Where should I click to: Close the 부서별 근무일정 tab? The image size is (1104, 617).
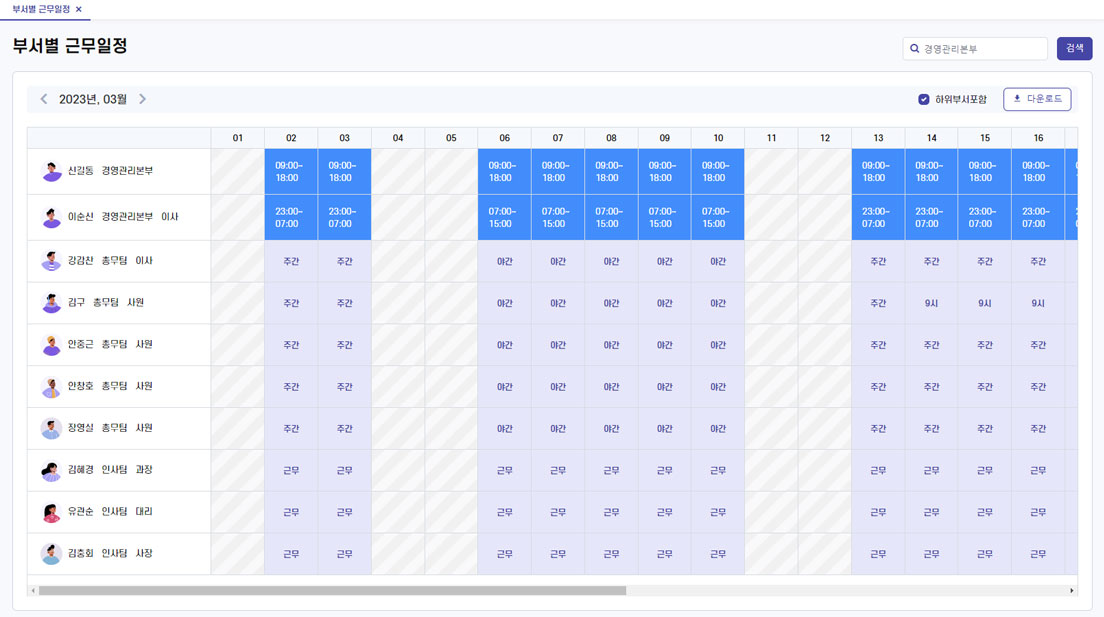pos(79,9)
